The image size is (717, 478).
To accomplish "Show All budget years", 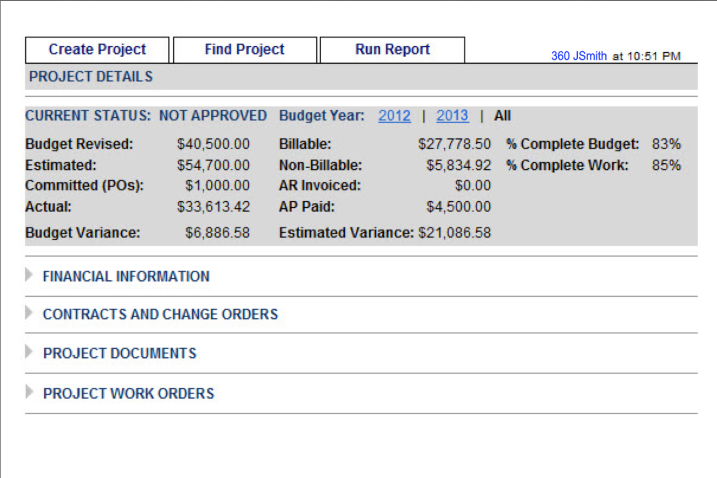I will (x=502, y=116).
